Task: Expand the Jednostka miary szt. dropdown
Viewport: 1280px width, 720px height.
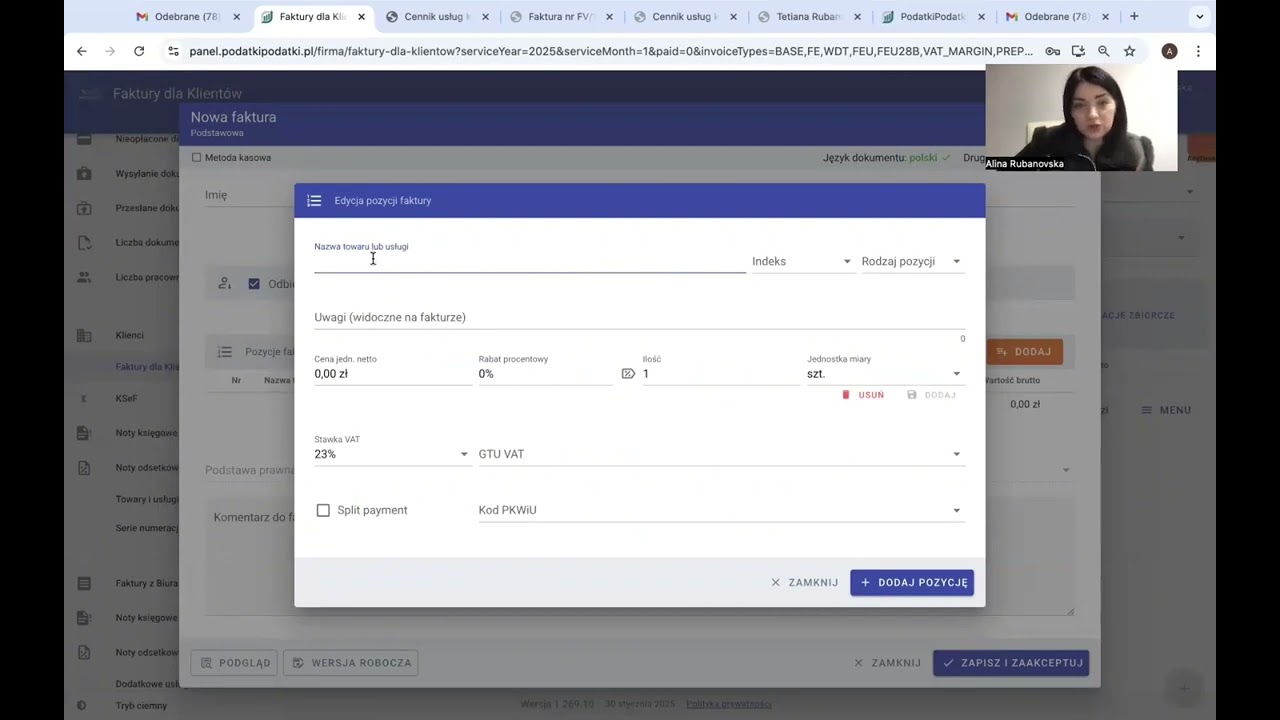Action: click(x=884, y=374)
